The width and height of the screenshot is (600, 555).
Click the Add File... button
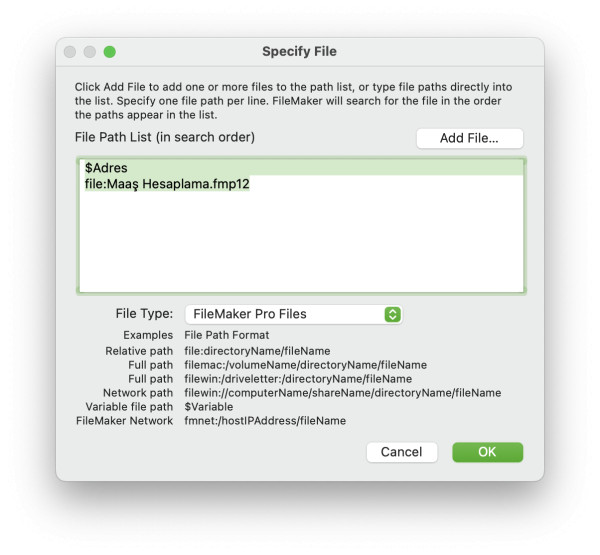(470, 138)
